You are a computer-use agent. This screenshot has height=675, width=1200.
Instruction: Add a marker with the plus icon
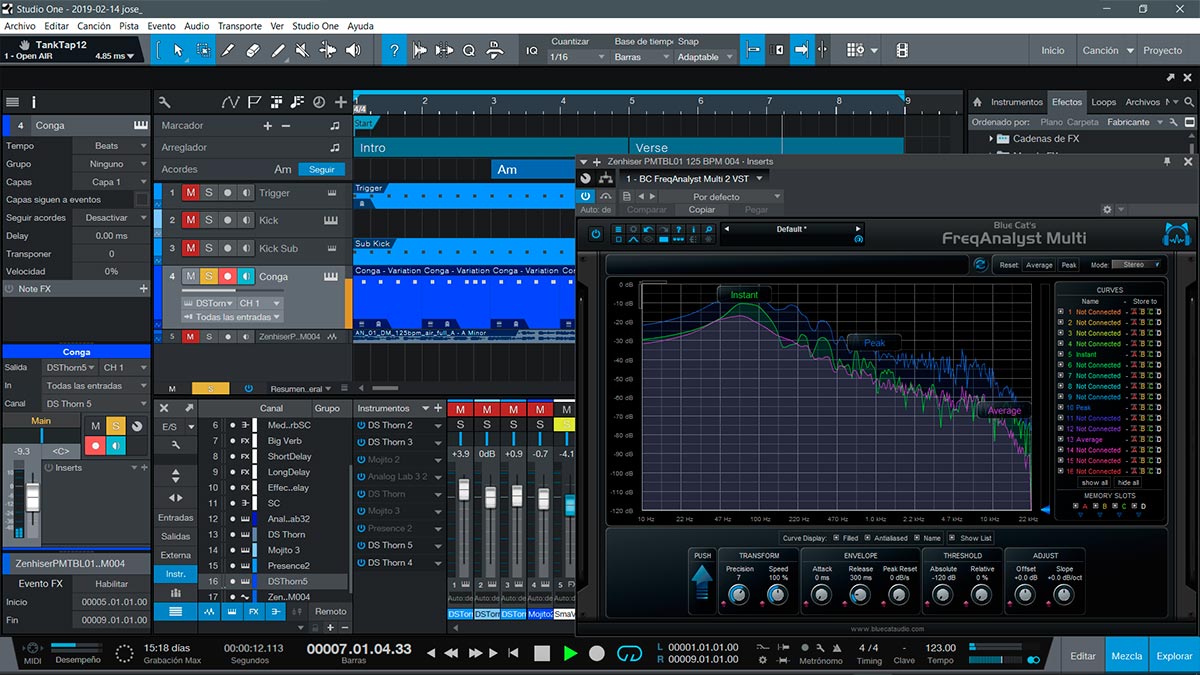point(267,126)
